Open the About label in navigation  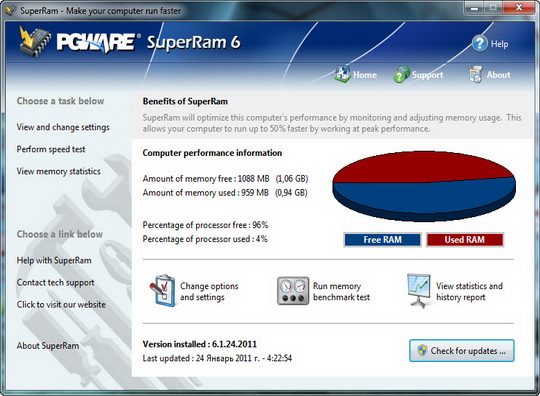pyautogui.click(x=498, y=75)
